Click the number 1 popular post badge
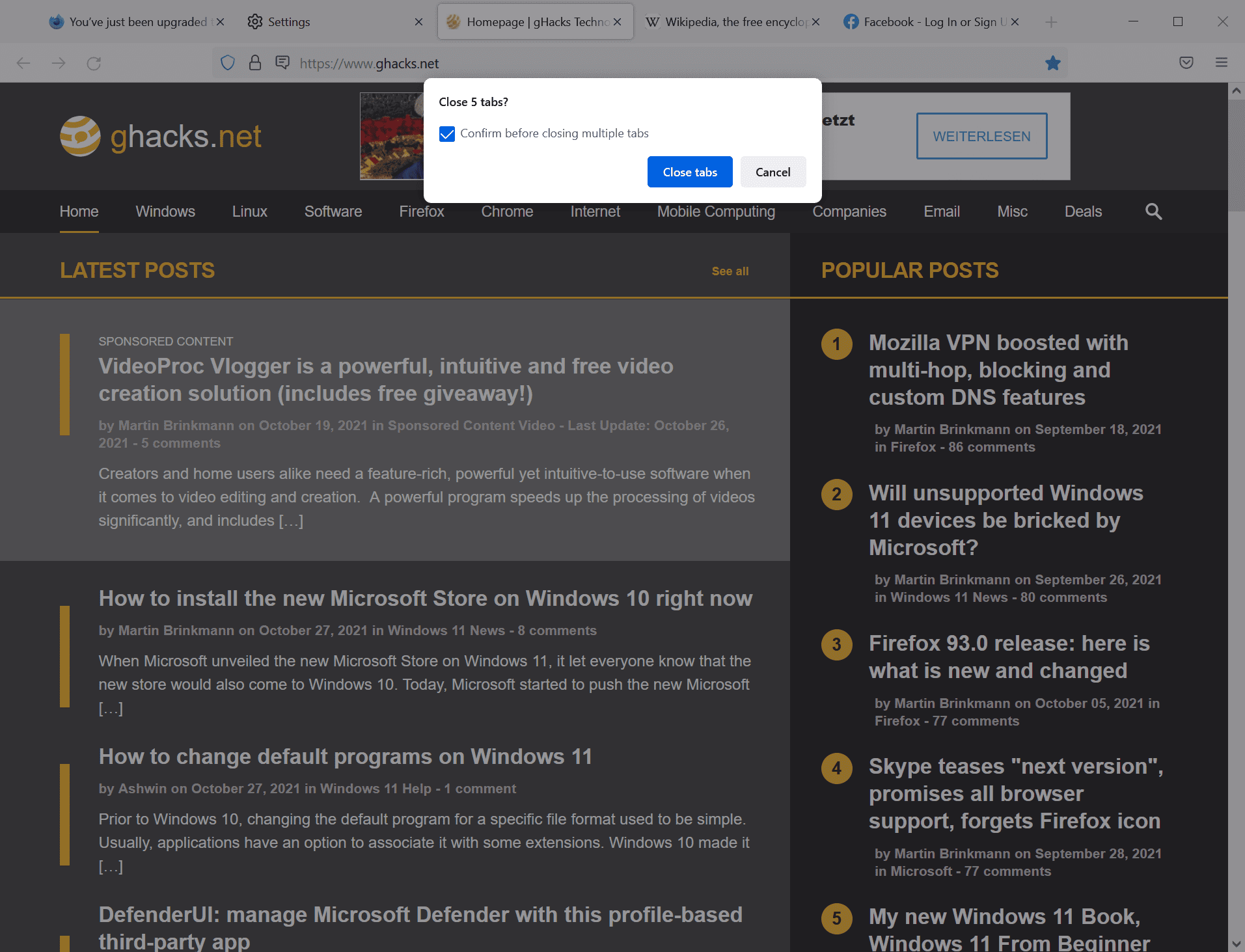 (836, 344)
